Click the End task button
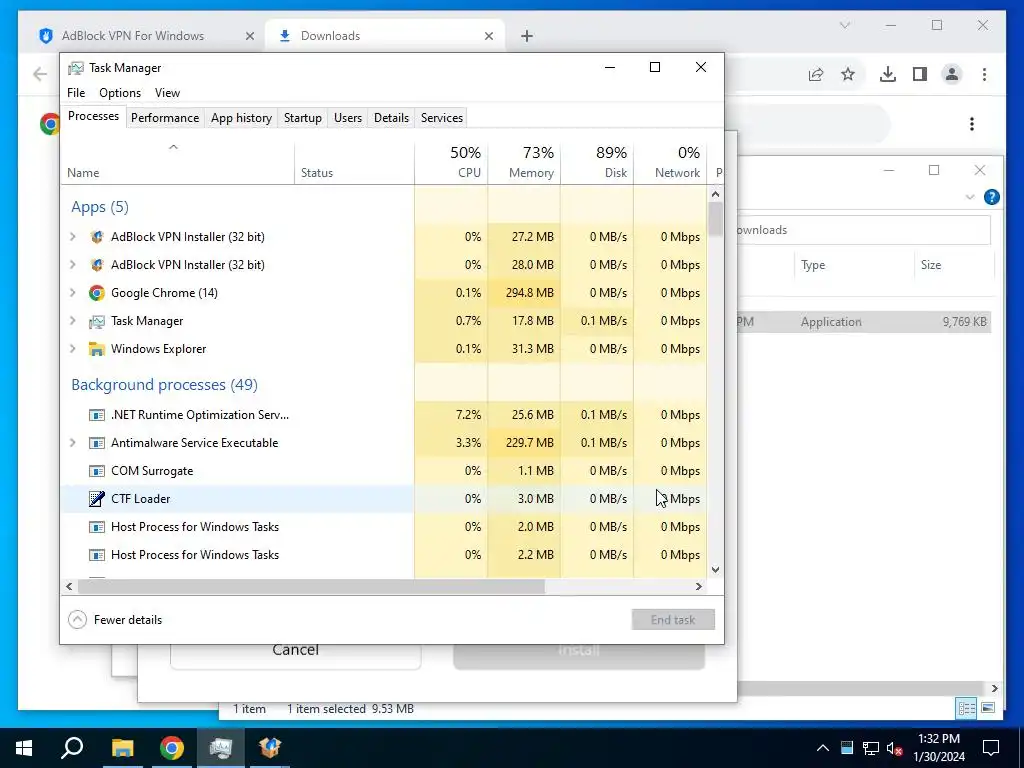The width and height of the screenshot is (1024, 768). 673,620
